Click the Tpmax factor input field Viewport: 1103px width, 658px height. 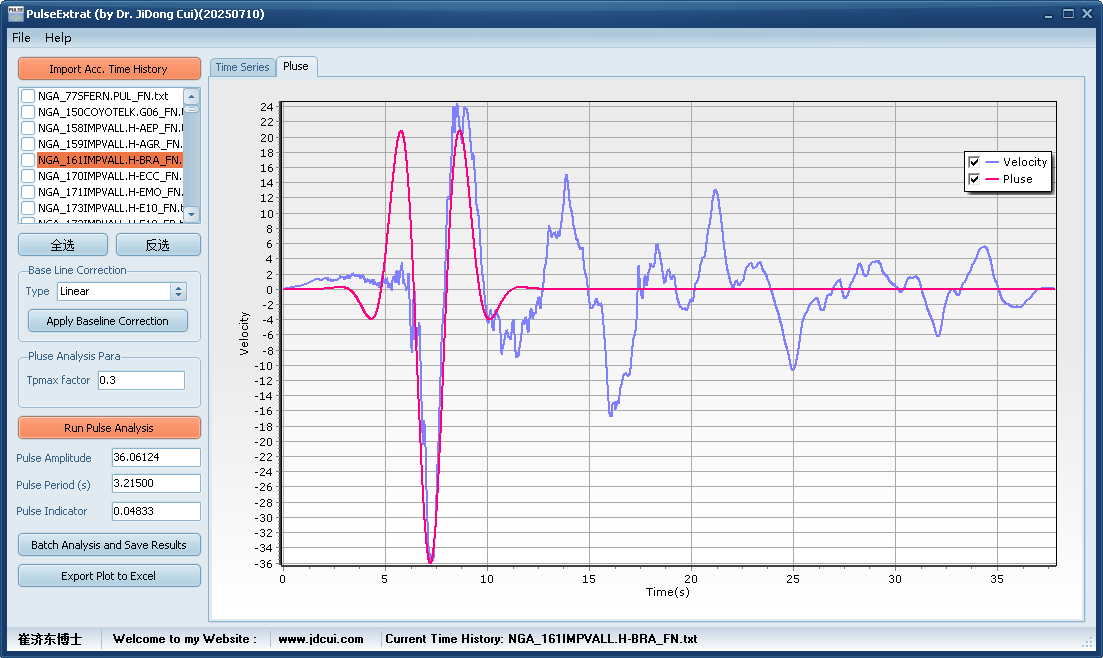pyautogui.click(x=141, y=380)
